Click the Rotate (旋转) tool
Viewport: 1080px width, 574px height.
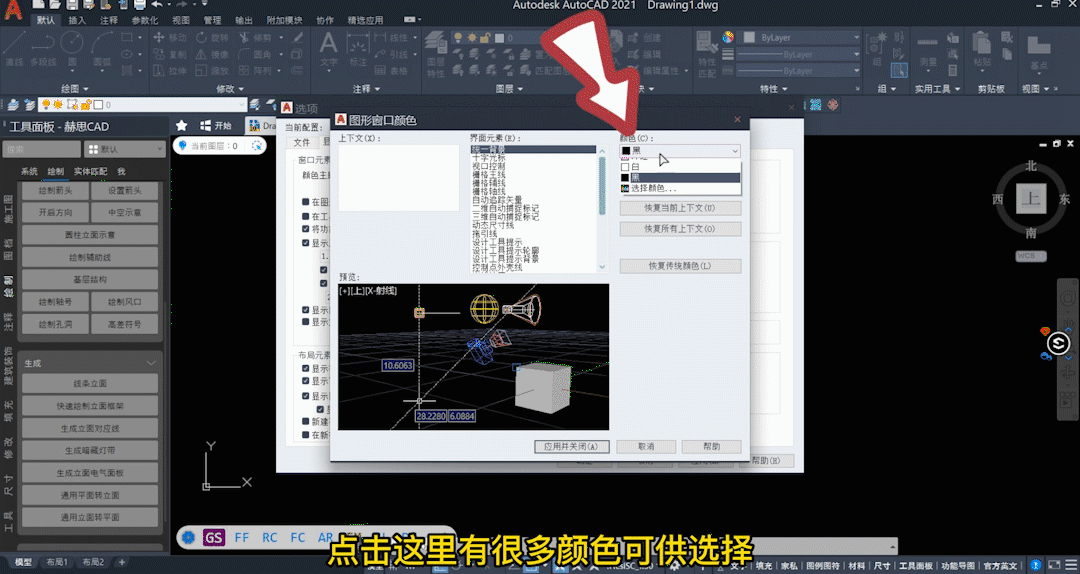point(212,37)
